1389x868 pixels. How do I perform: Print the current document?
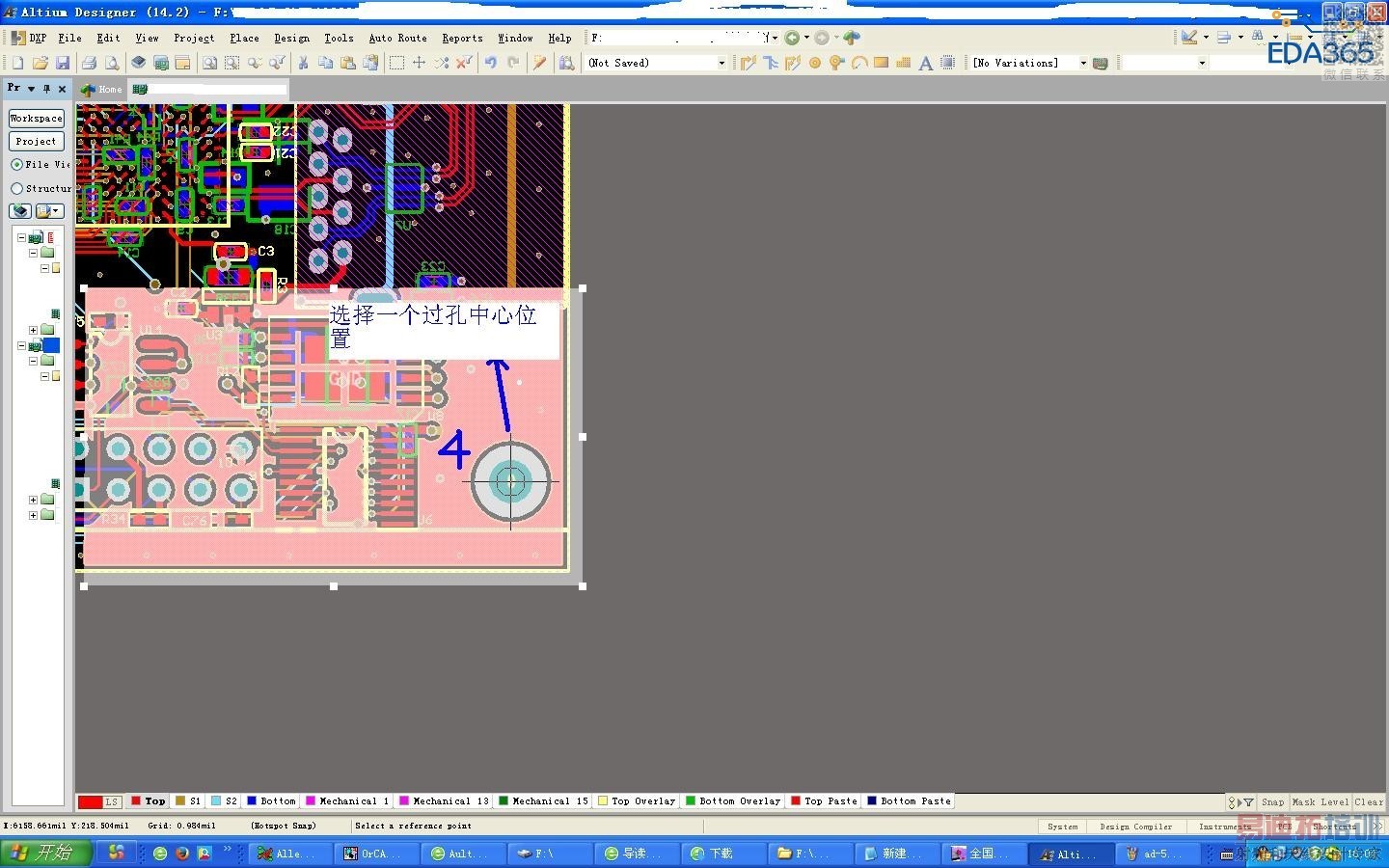(89, 63)
